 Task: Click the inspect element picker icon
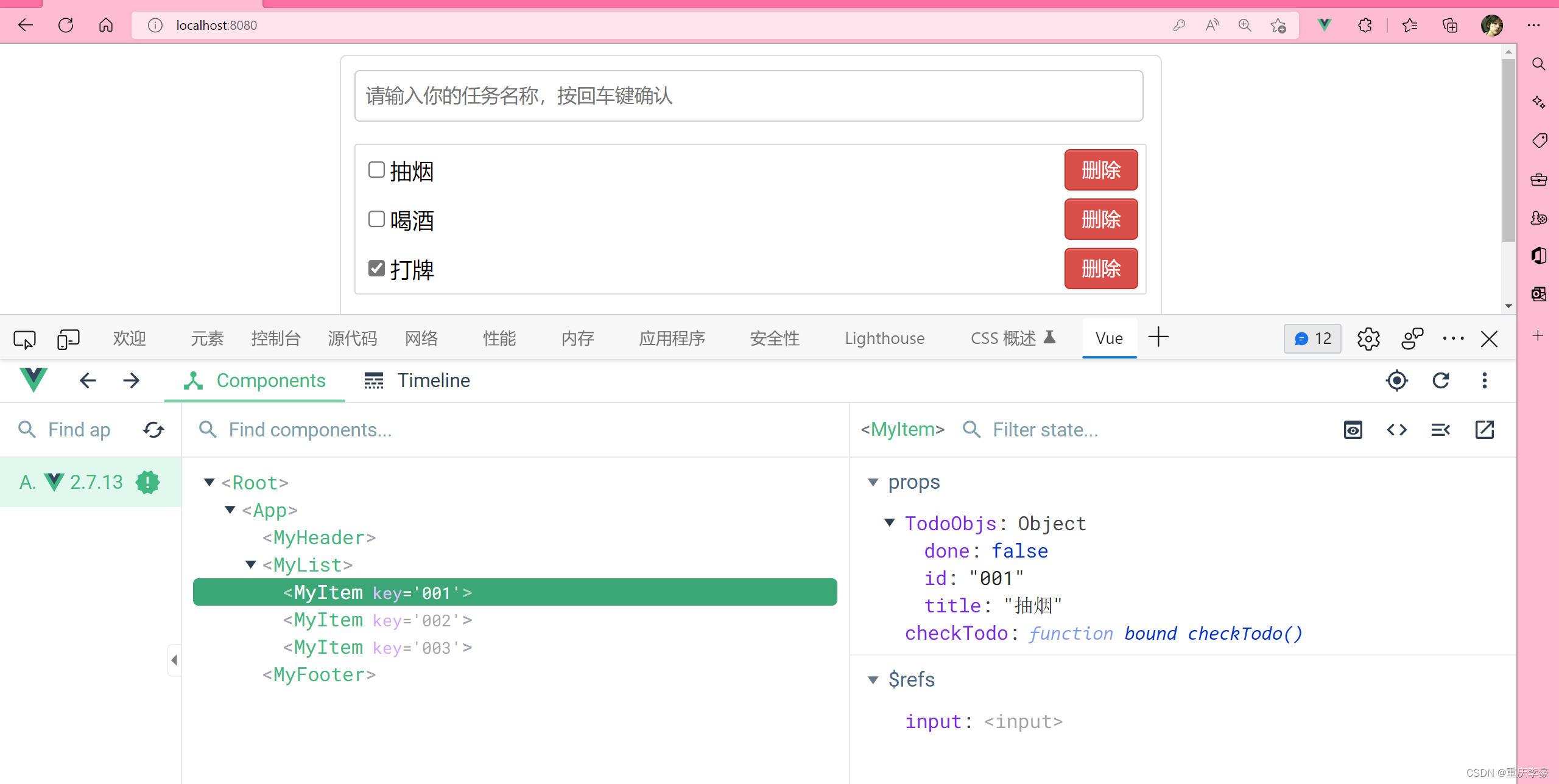(x=24, y=338)
